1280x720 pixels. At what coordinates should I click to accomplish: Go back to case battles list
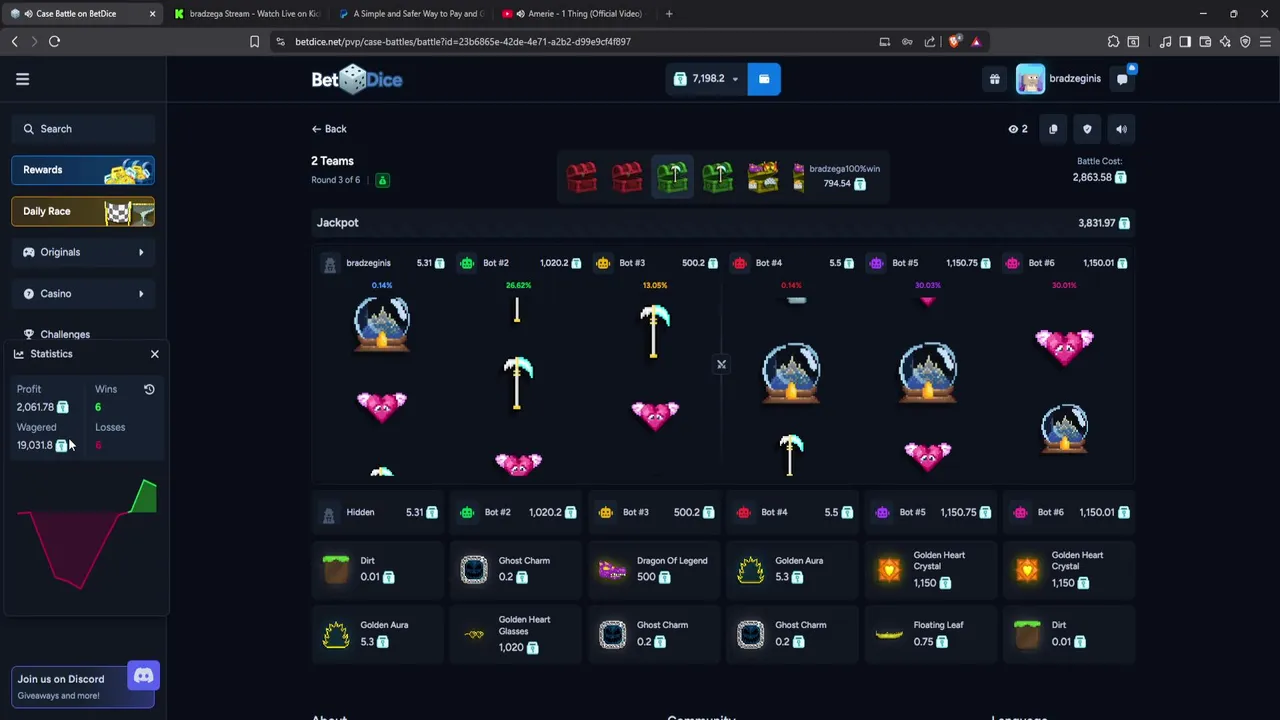click(329, 129)
